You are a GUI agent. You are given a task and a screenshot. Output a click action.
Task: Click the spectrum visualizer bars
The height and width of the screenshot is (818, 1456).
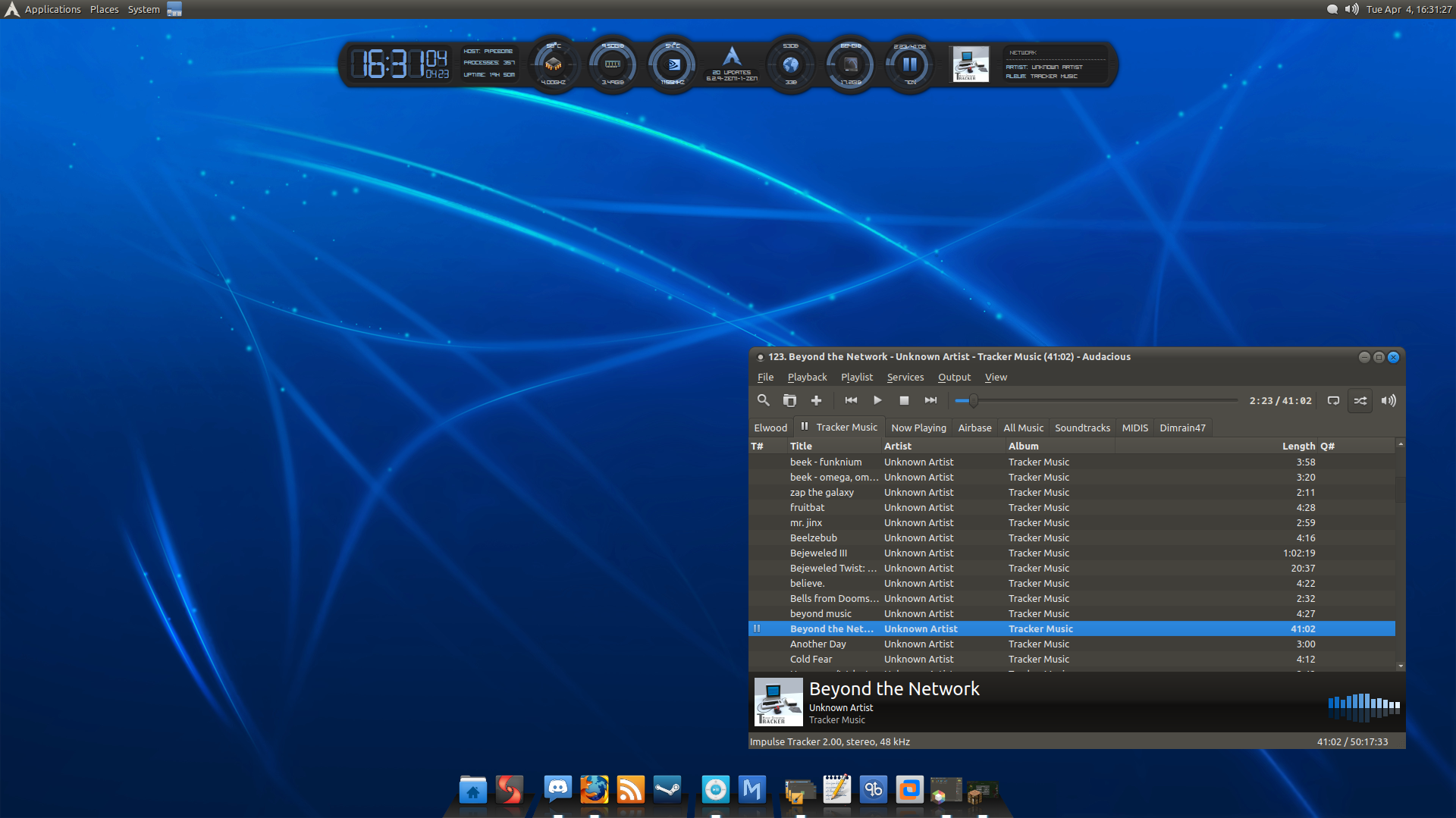point(1363,707)
